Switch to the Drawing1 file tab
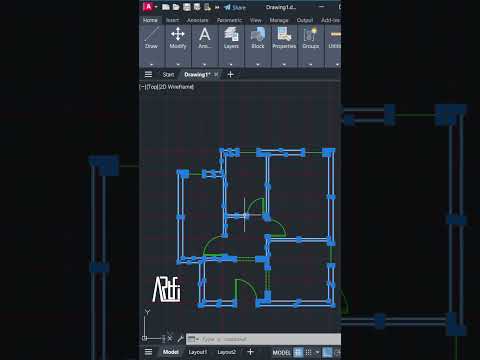The width and height of the screenshot is (480, 360). coord(197,75)
